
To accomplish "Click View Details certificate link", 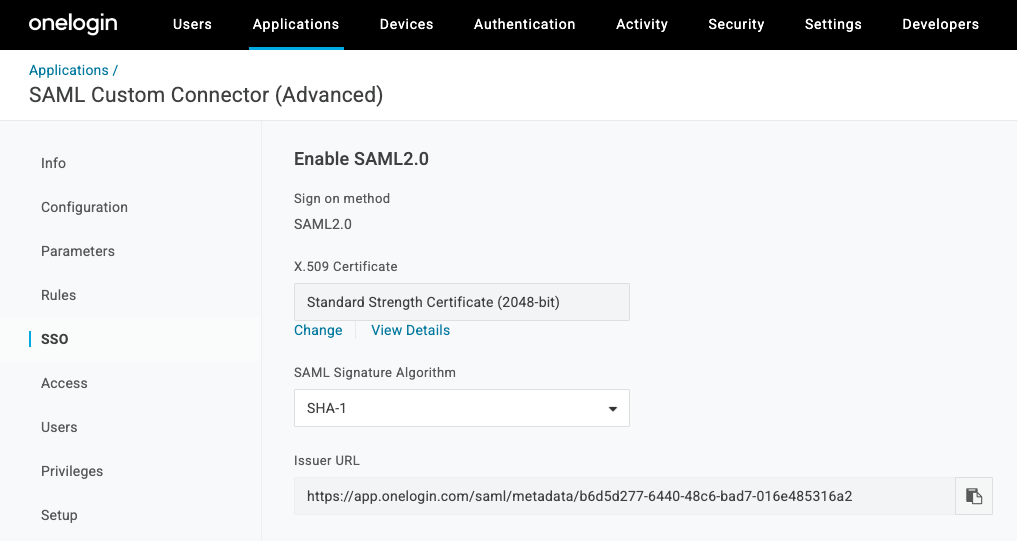I will click(411, 330).
